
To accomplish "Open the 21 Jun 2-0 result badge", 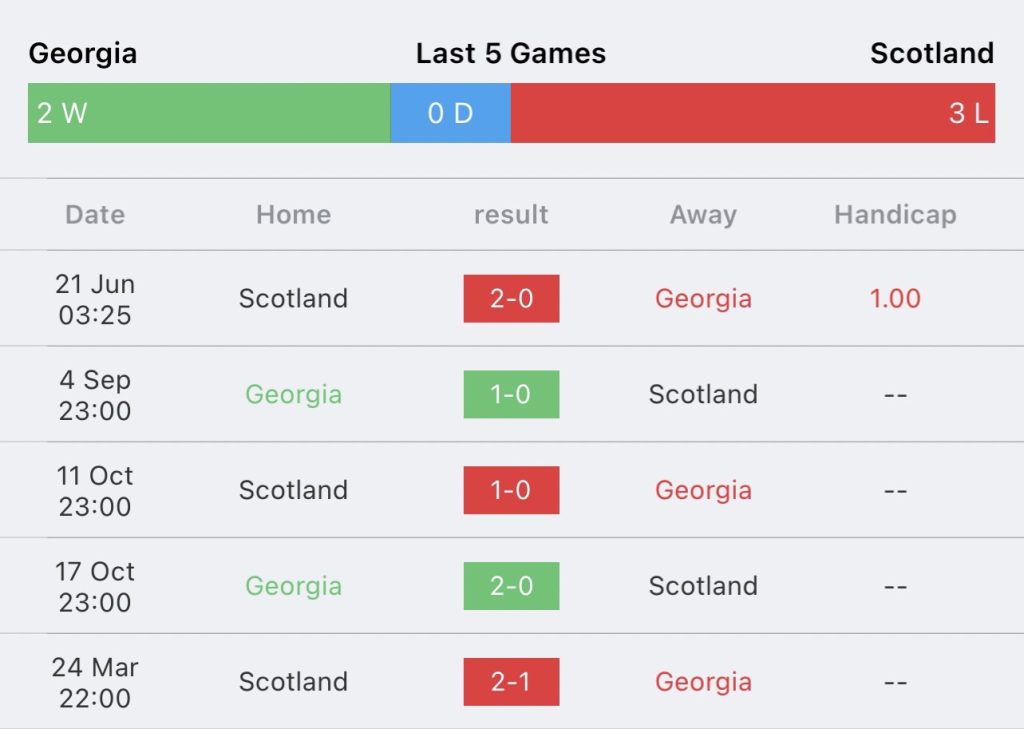I will coord(511,299).
